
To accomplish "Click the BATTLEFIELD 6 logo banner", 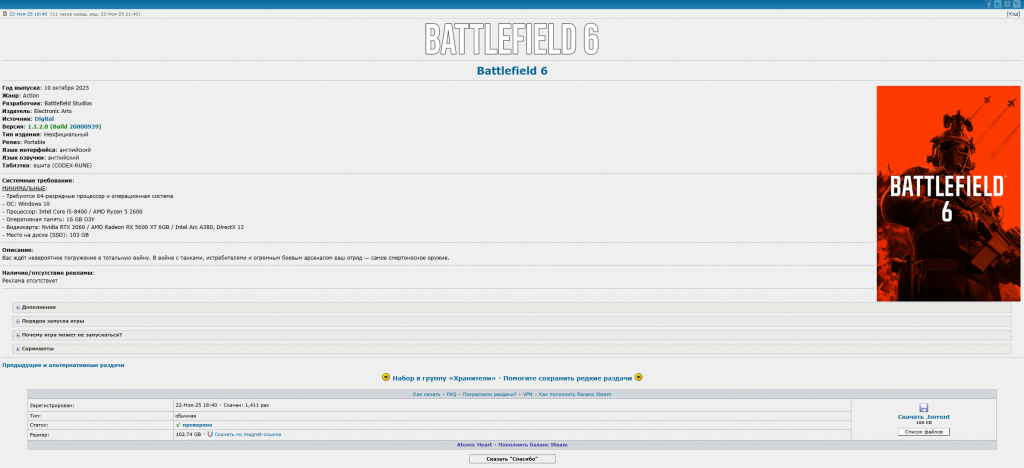I will pyautogui.click(x=511, y=39).
